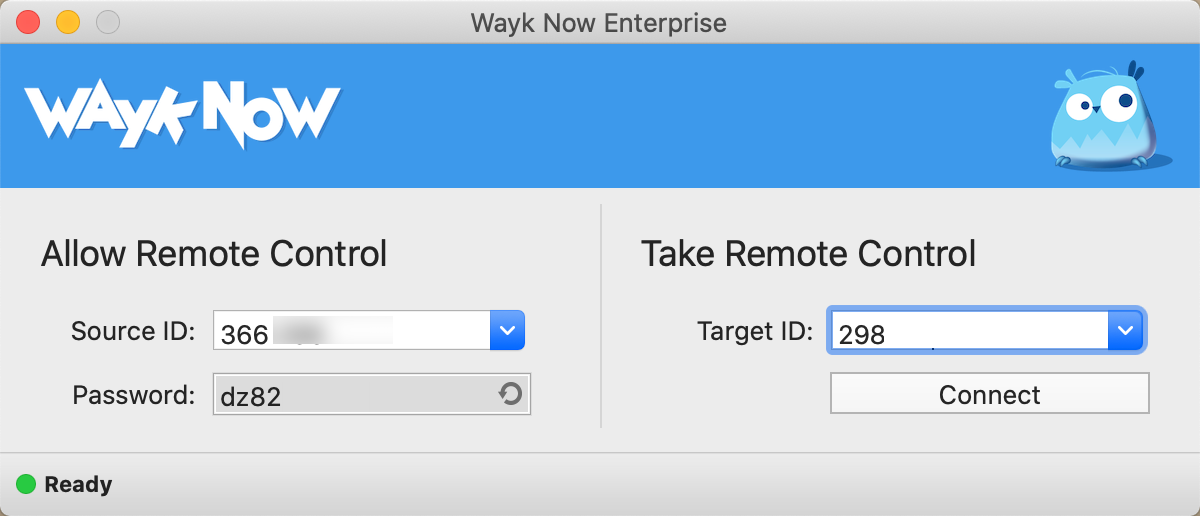The image size is (1200, 516).
Task: Select the Source ID text field
Action: [352, 331]
